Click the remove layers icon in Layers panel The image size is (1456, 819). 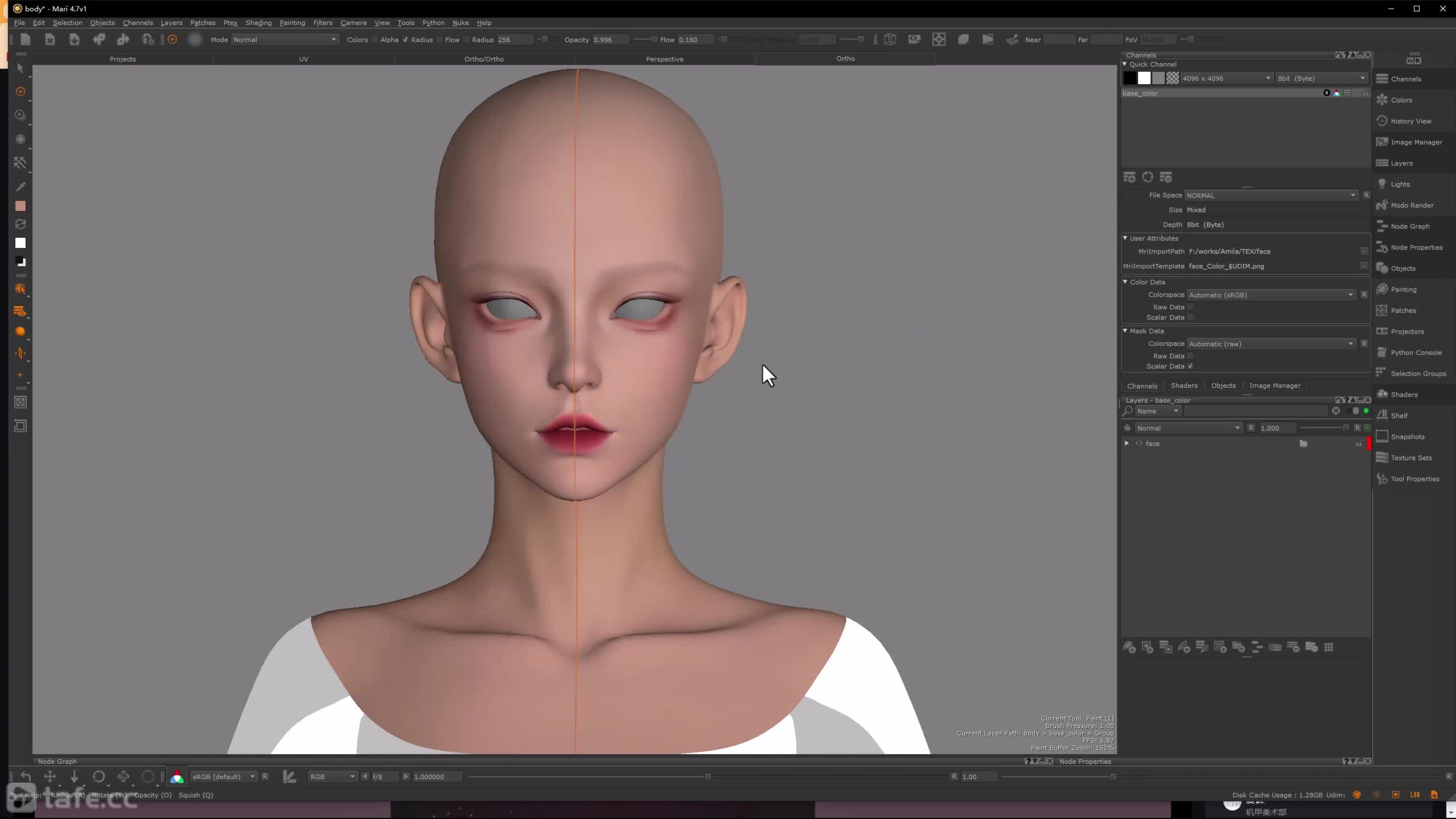point(1293,647)
